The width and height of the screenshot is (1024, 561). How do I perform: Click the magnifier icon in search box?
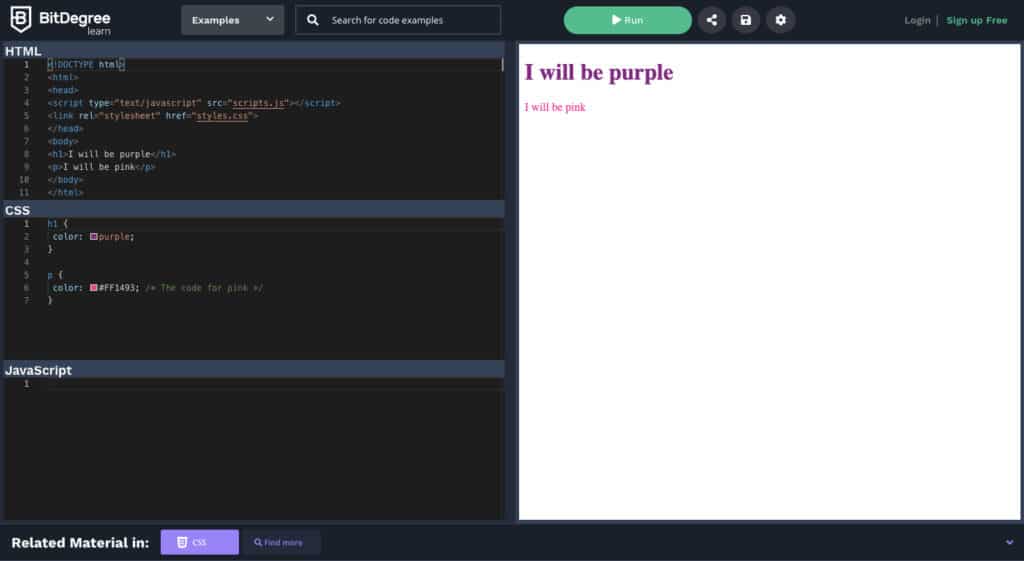point(313,20)
